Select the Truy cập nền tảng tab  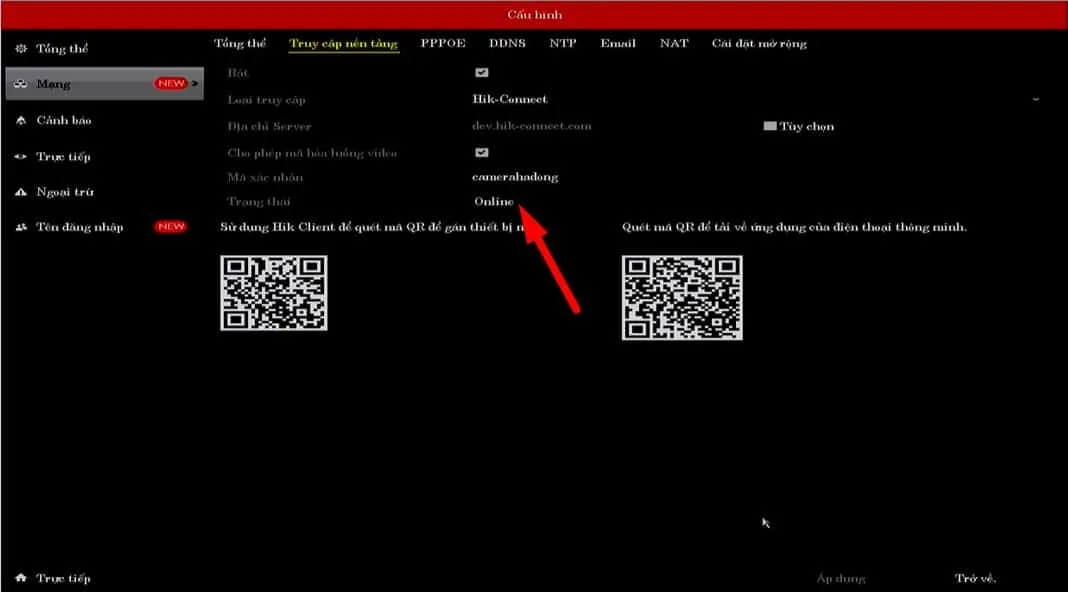[343, 44]
